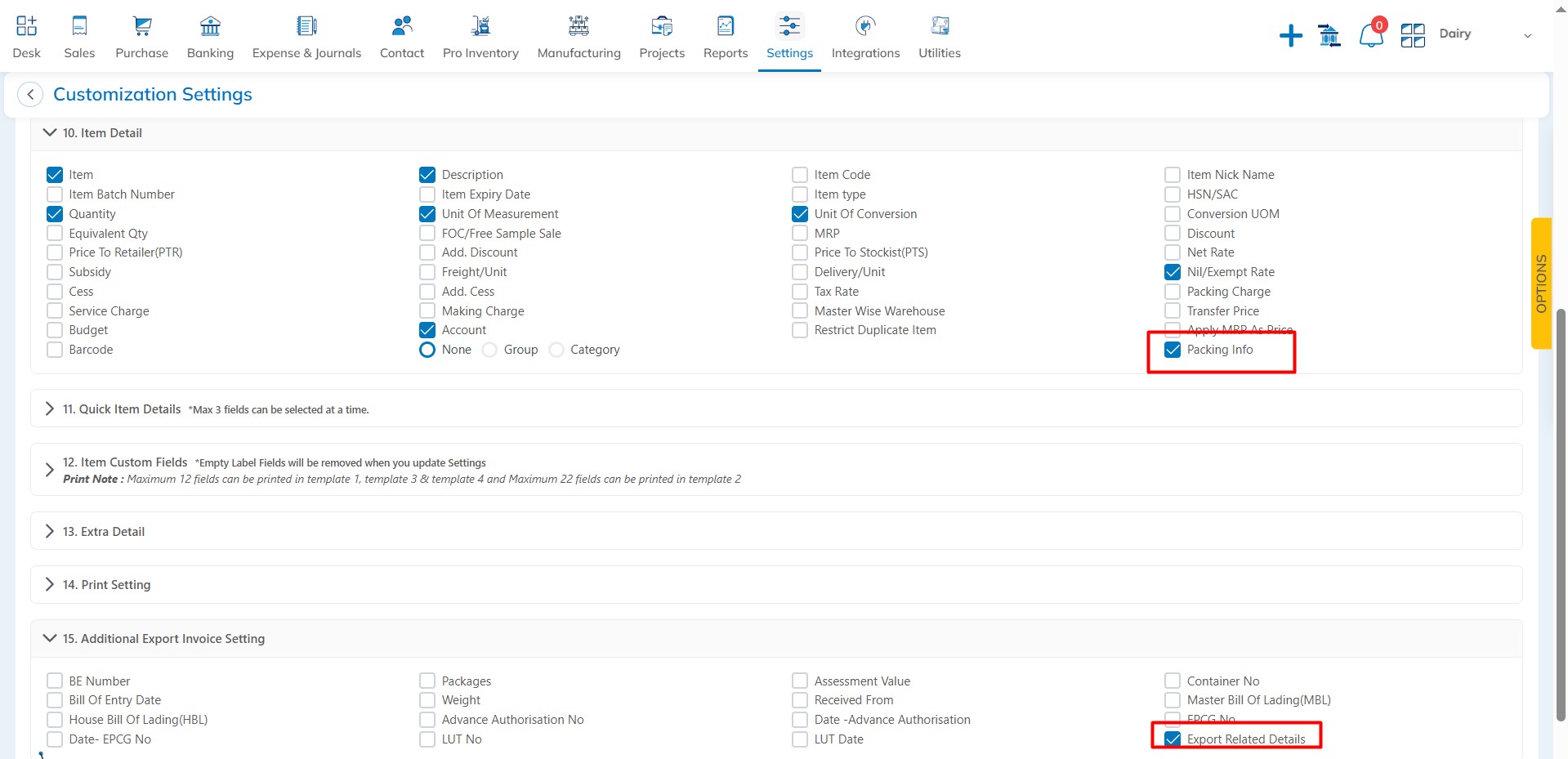Click the bank building icon in header
The height and width of the screenshot is (759, 1568).
1329,35
